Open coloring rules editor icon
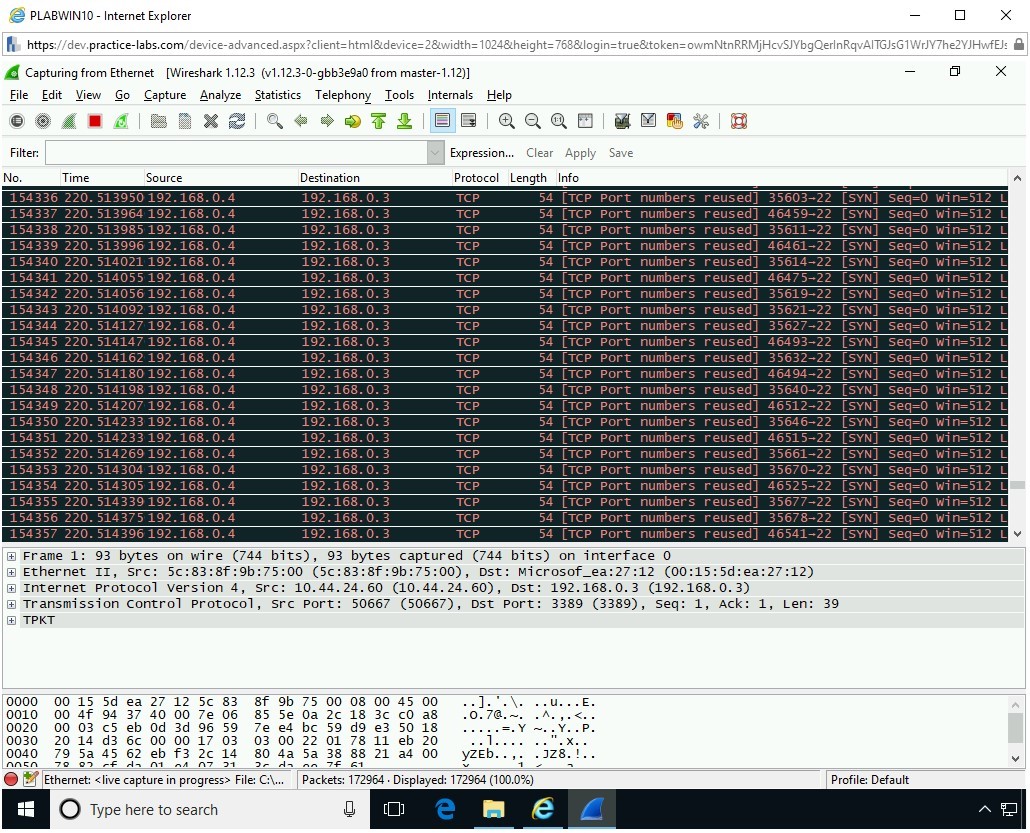This screenshot has width=1030, height=833. [674, 121]
